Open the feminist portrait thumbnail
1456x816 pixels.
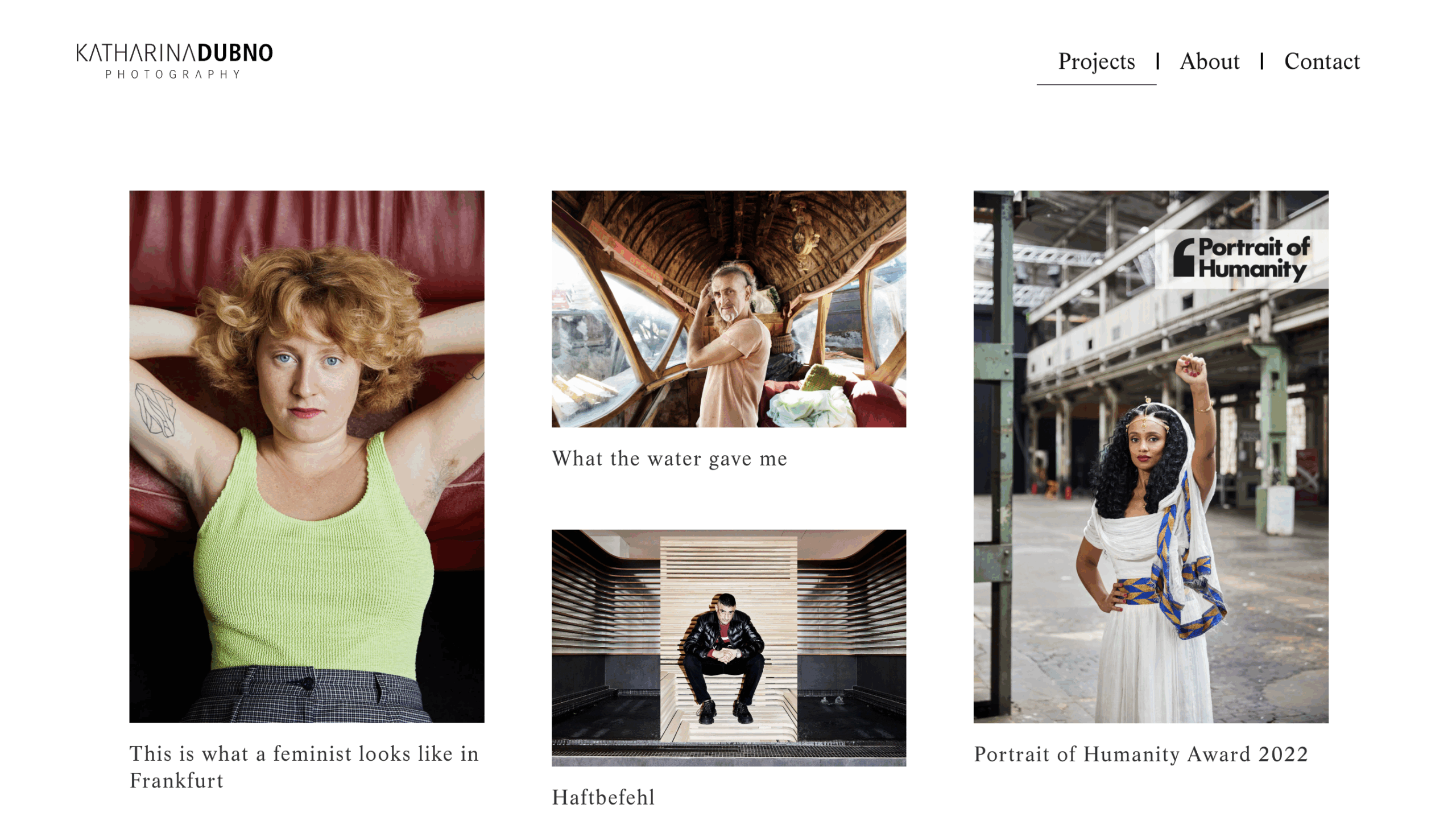point(307,456)
